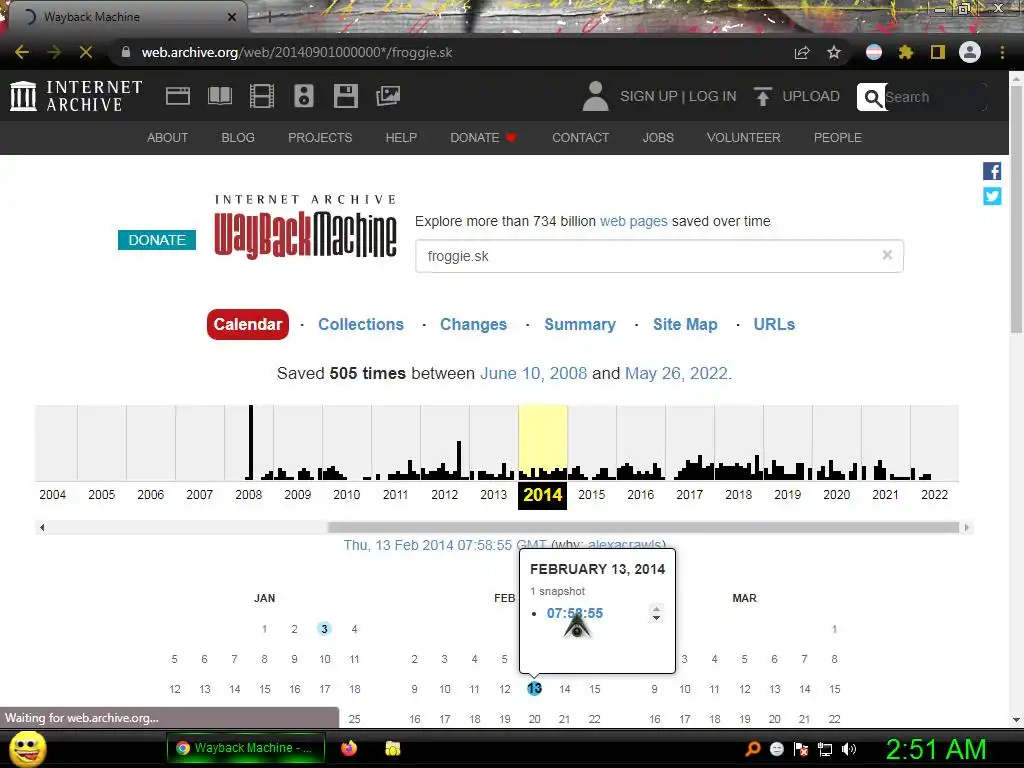Launch Firefox from taskbar
Image resolution: width=1024 pixels, height=768 pixels.
coord(349,748)
